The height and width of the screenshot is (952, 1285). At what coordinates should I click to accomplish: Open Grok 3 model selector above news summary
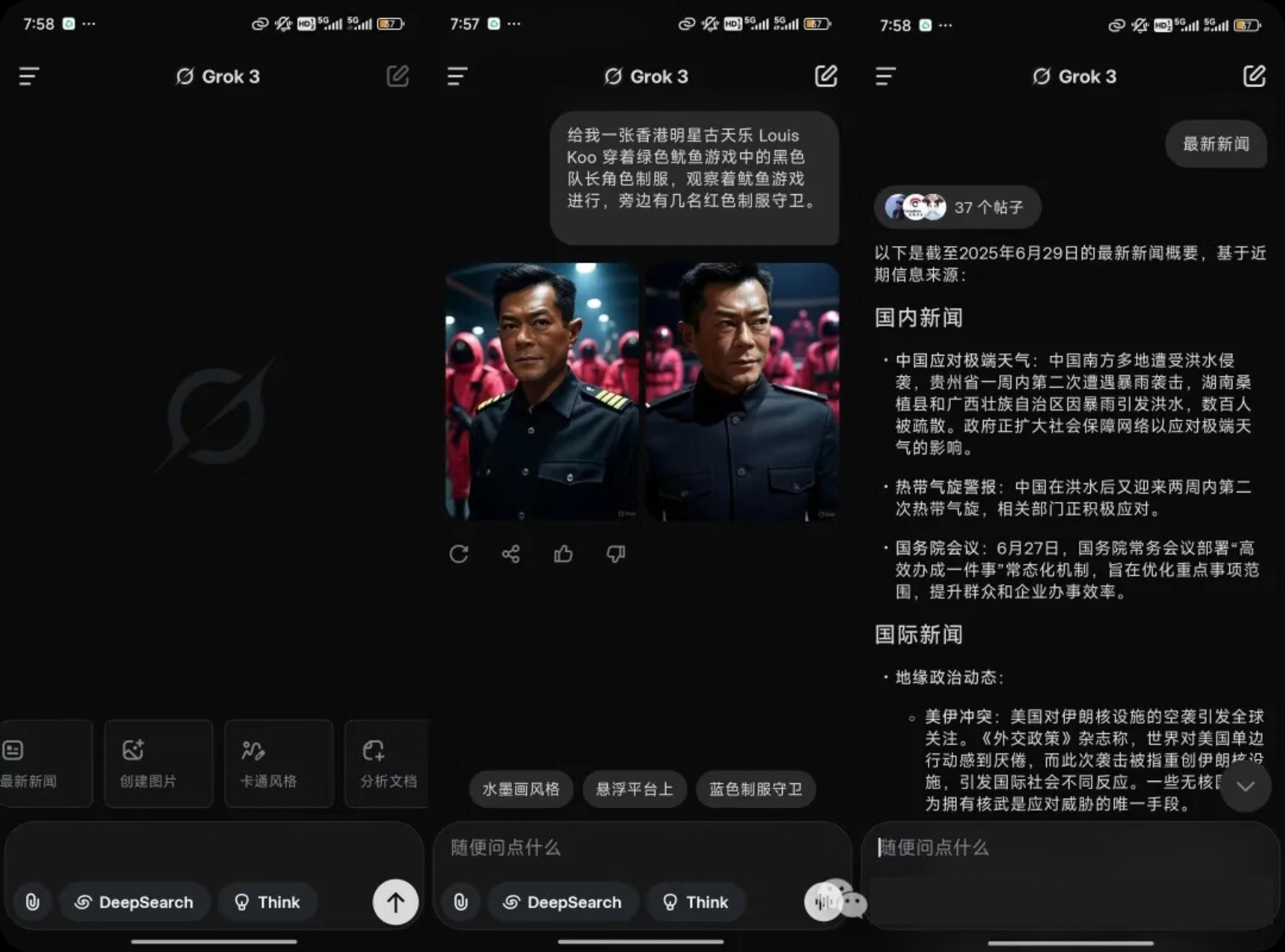(1074, 77)
